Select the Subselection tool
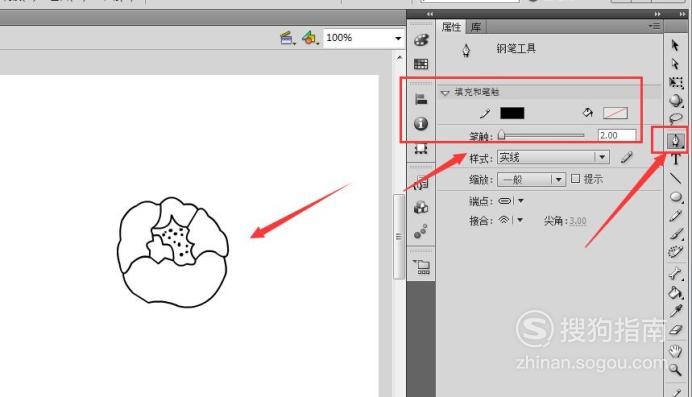 click(675, 64)
